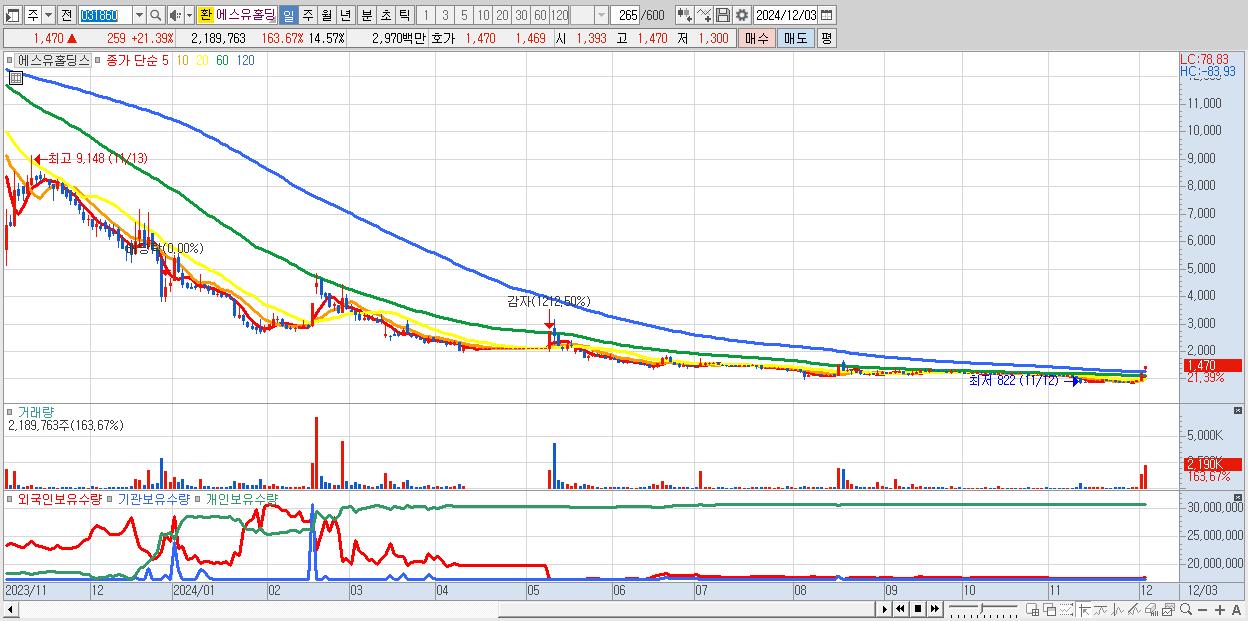The image size is (1248, 621).
Task: Click the speaker sound icon
Action: [x=175, y=15]
